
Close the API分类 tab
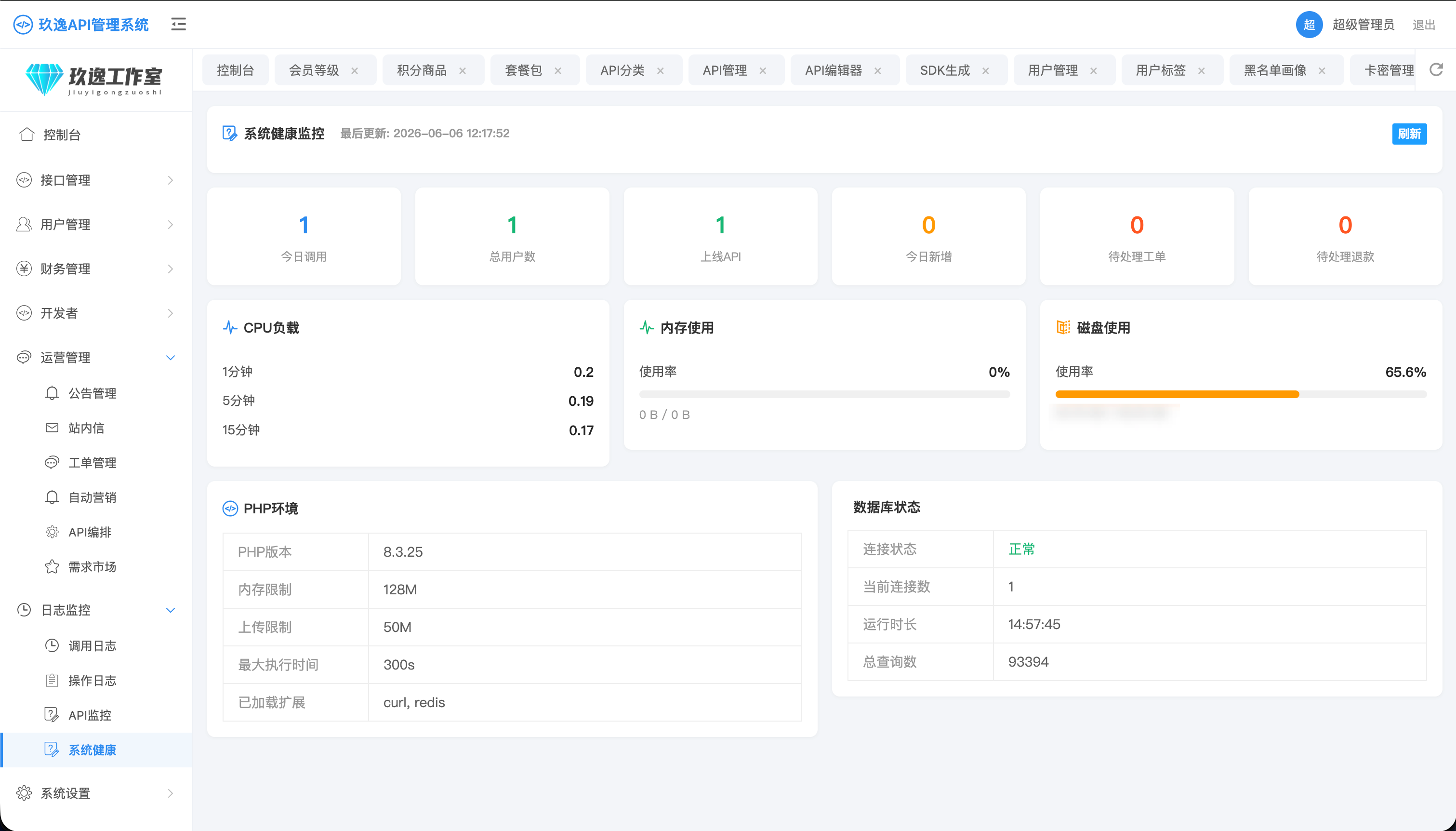click(661, 71)
